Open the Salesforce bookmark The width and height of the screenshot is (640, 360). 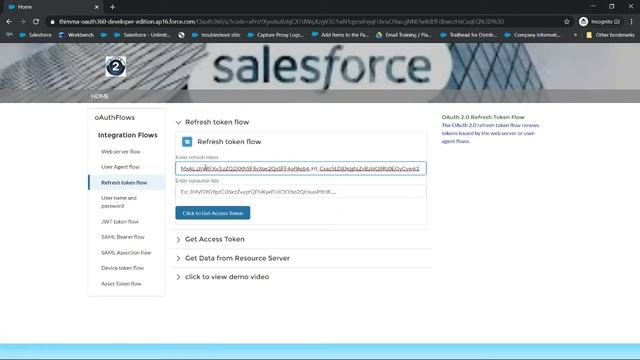[x=36, y=35]
